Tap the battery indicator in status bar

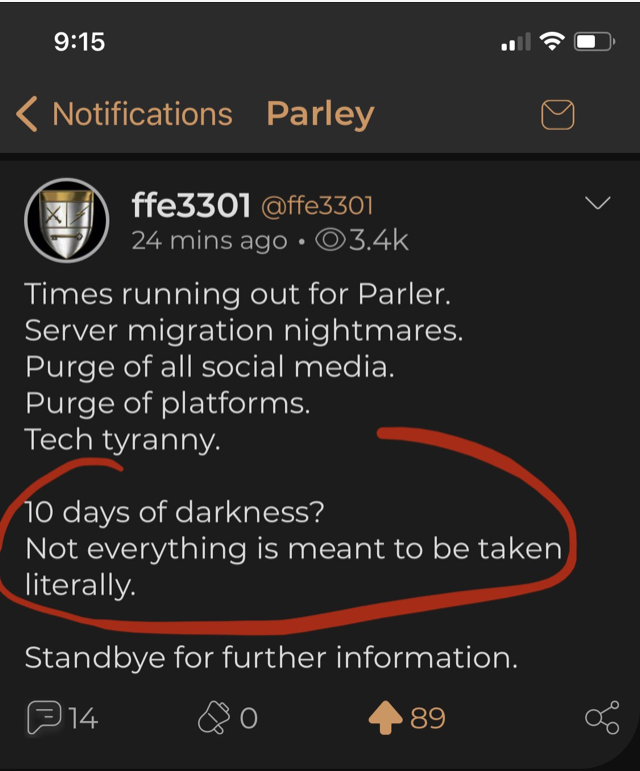click(594, 41)
